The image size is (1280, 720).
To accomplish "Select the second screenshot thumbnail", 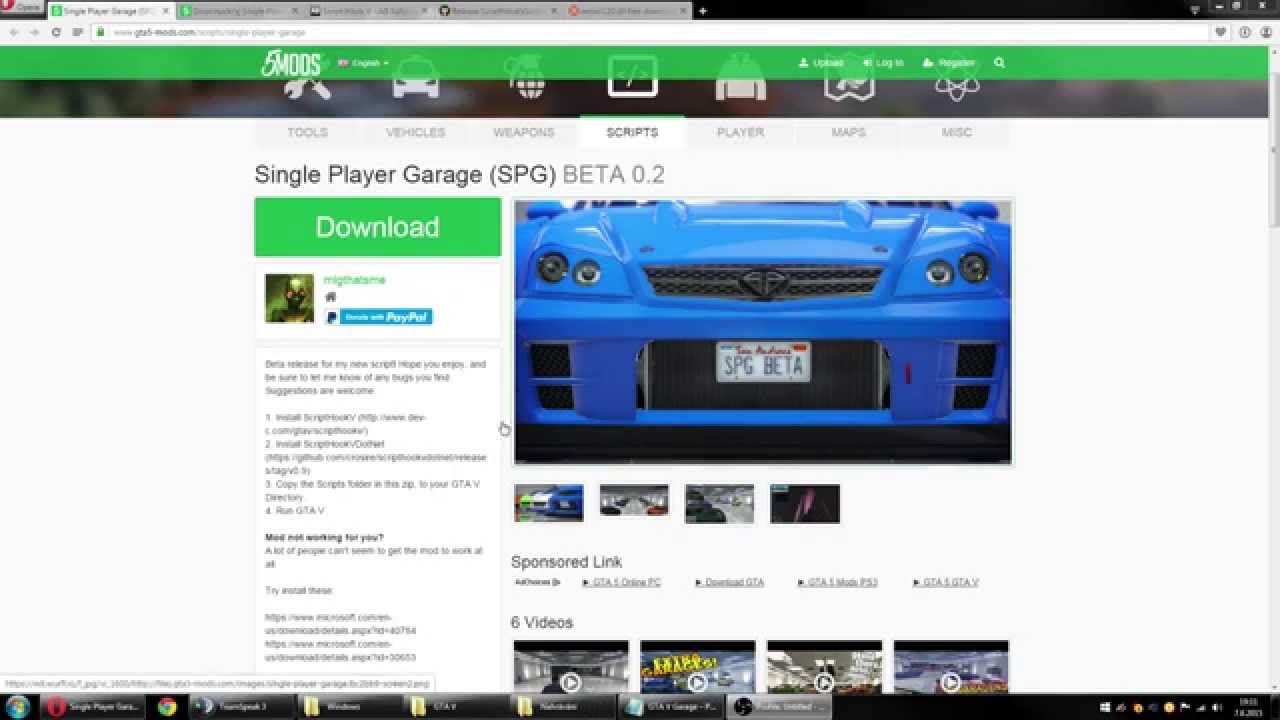I will [x=634, y=501].
